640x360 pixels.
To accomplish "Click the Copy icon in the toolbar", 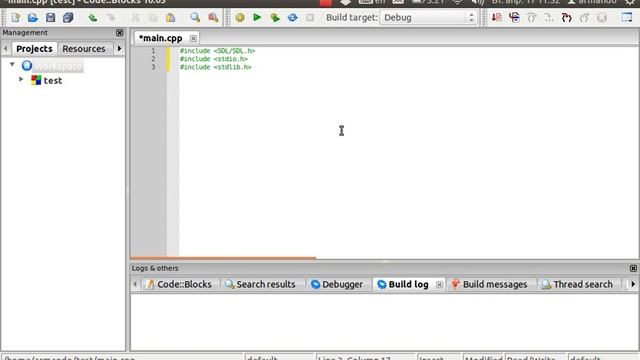I will click(153, 18).
